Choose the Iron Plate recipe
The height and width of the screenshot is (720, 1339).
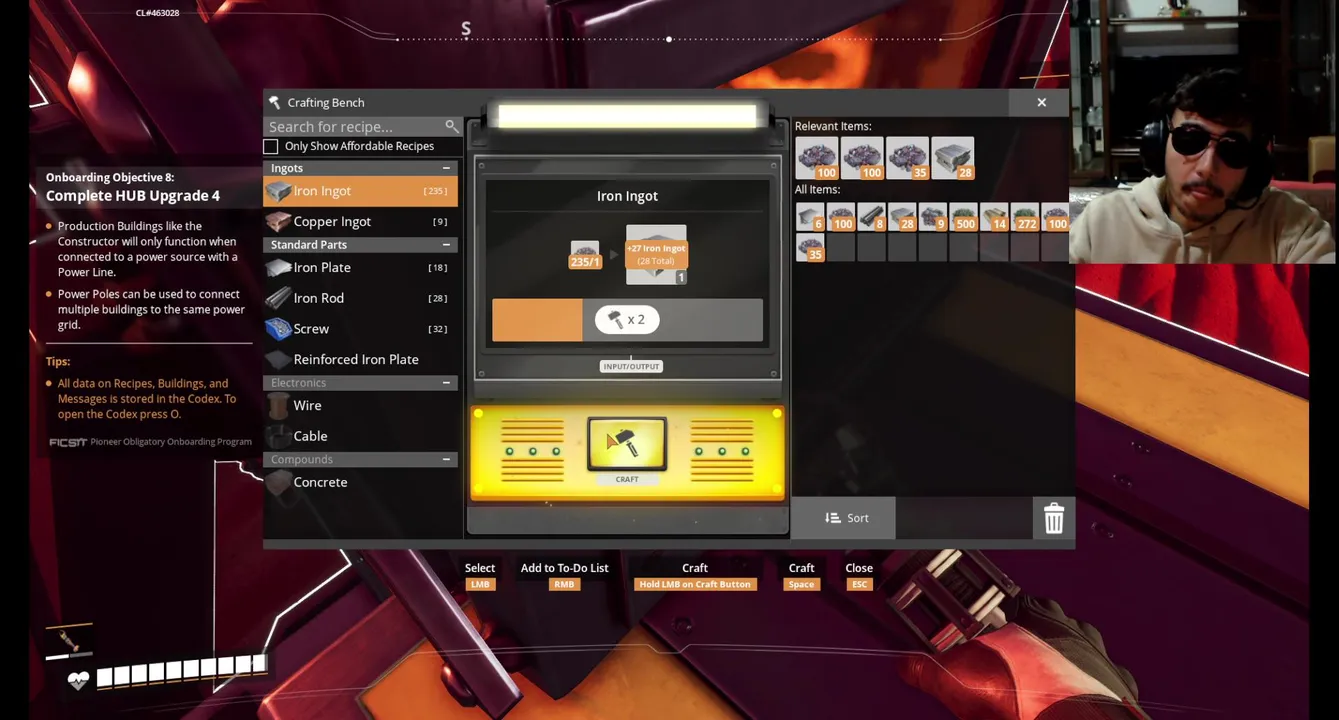[360, 267]
